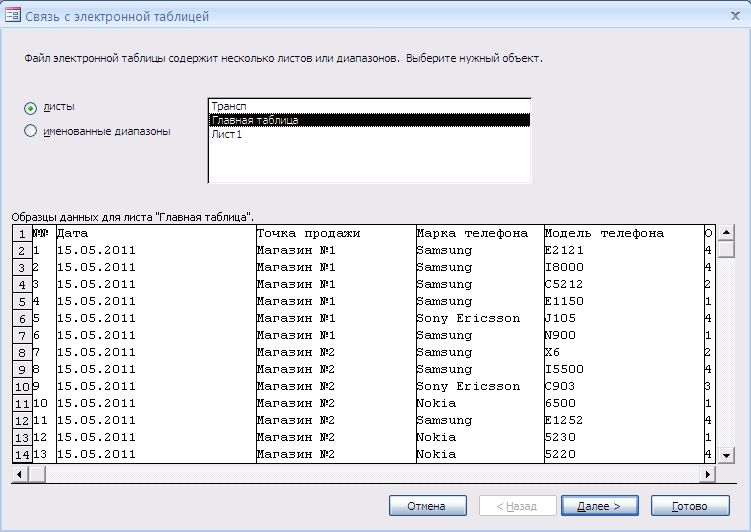Click the horizontal scrollbar right arrow
The width and height of the screenshot is (751, 532).
click(x=707, y=475)
